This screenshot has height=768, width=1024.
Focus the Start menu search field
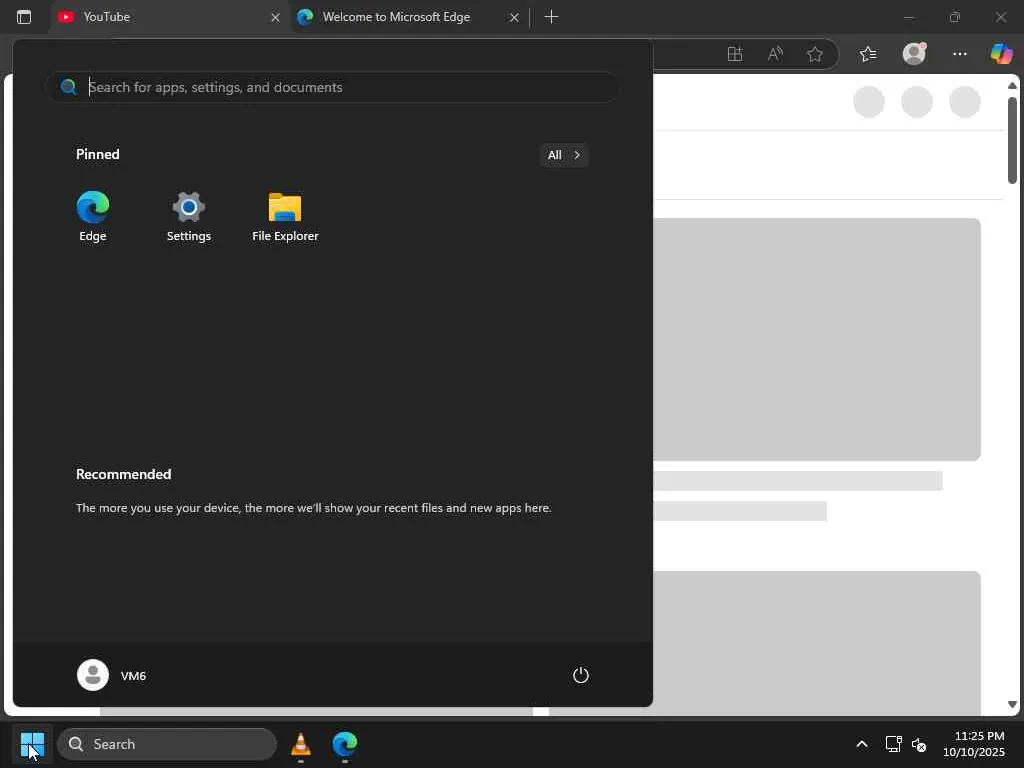(x=332, y=87)
